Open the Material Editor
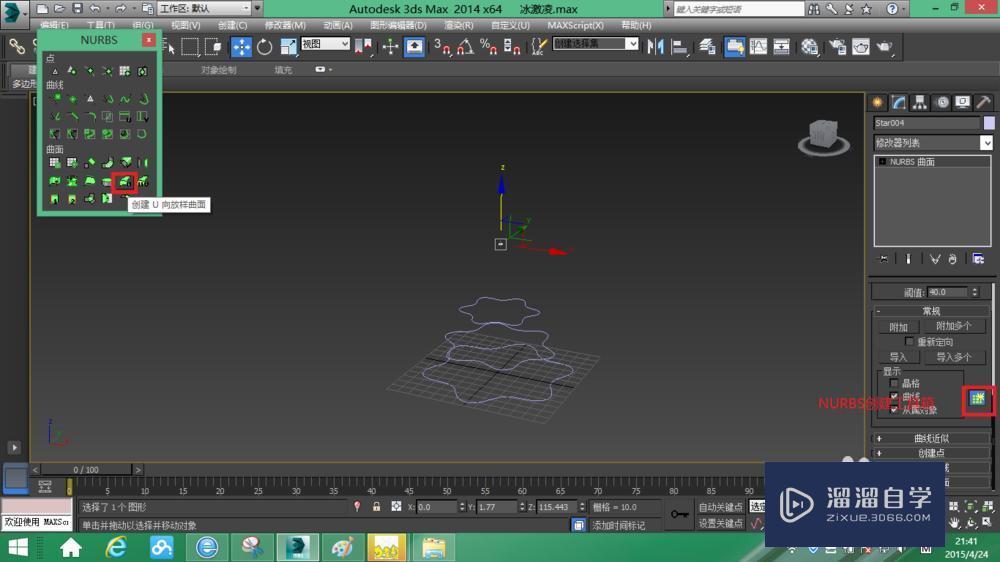 coord(810,47)
